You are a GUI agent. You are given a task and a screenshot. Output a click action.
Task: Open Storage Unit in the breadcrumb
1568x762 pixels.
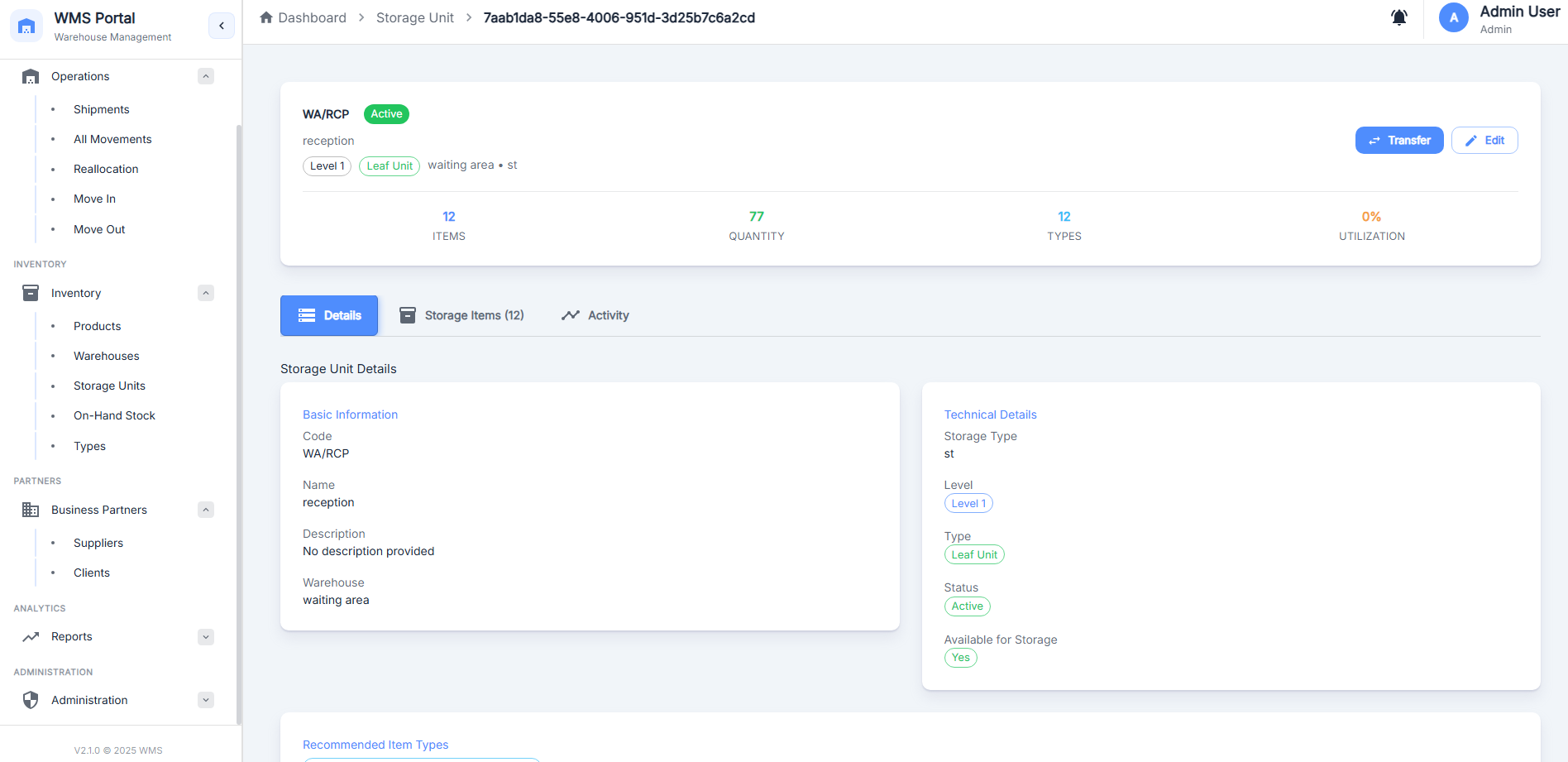(x=414, y=17)
